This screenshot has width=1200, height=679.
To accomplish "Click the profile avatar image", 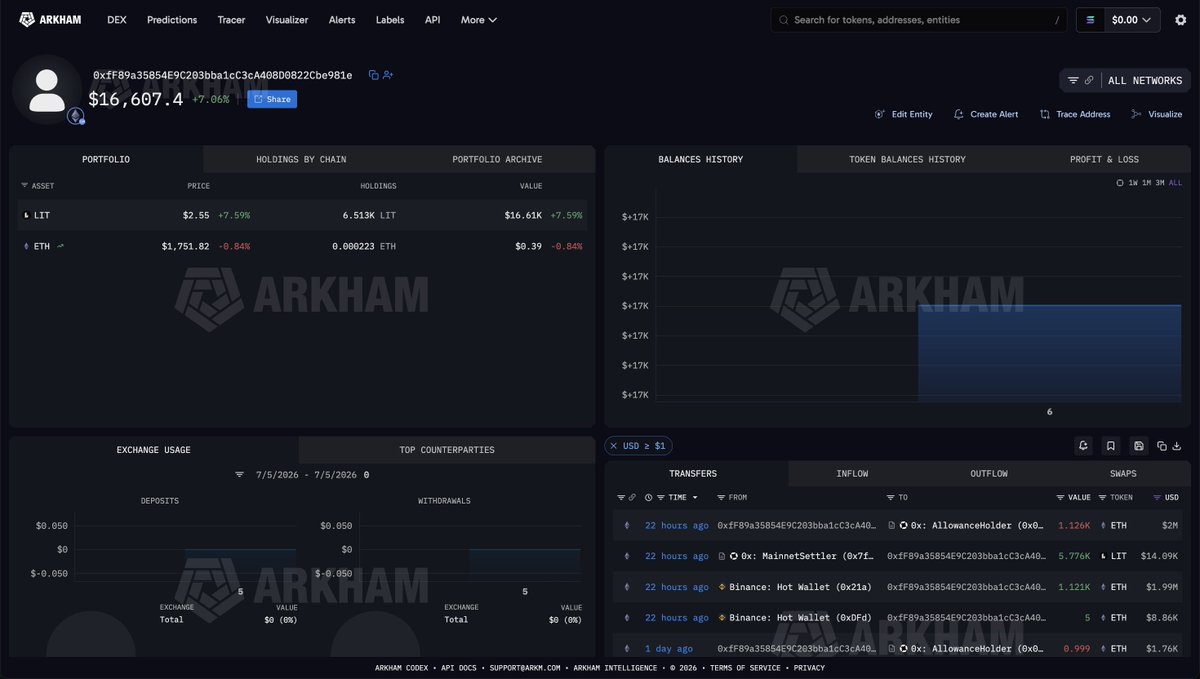I will point(47,89).
